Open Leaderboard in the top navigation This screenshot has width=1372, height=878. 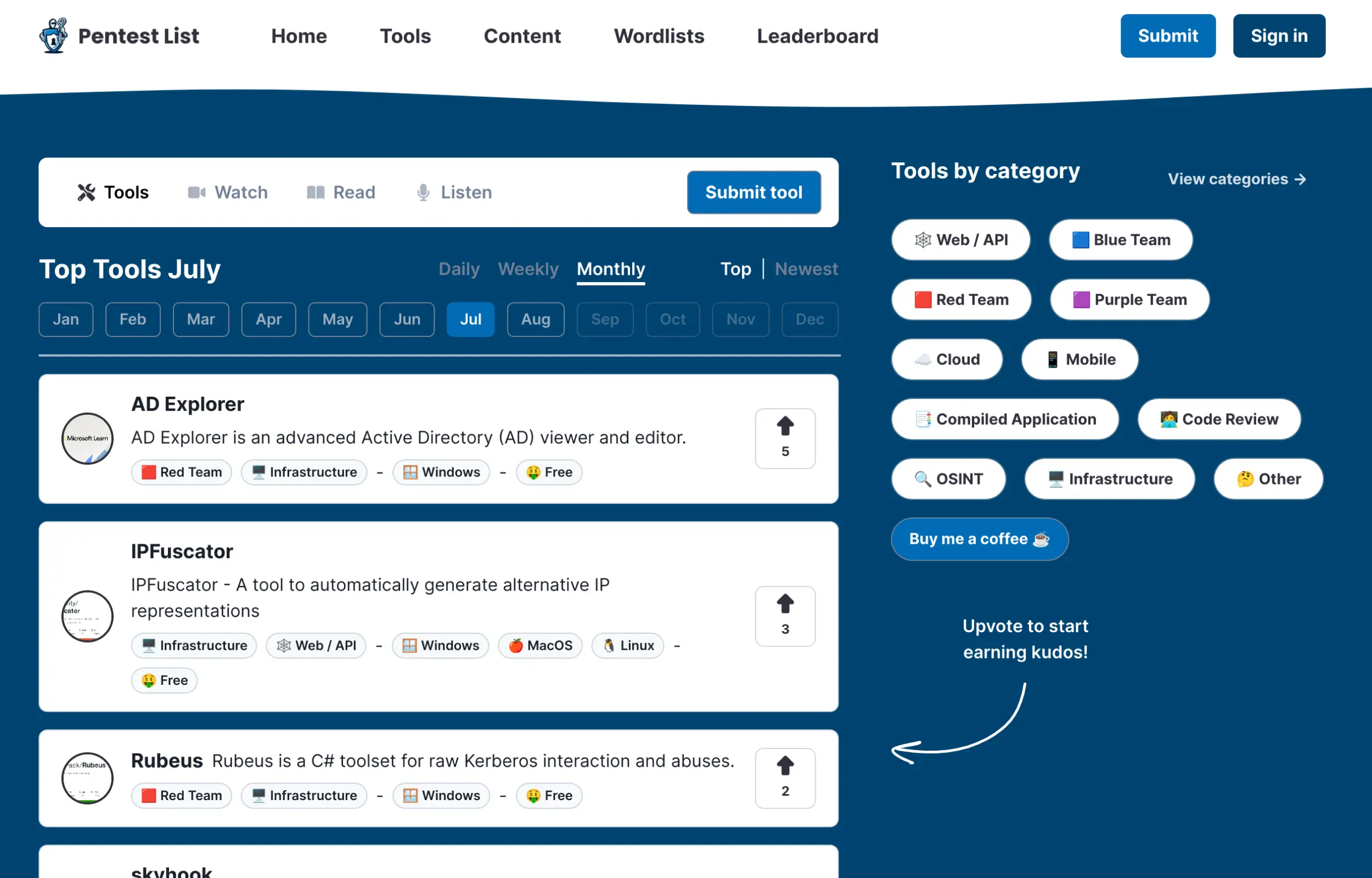817,36
